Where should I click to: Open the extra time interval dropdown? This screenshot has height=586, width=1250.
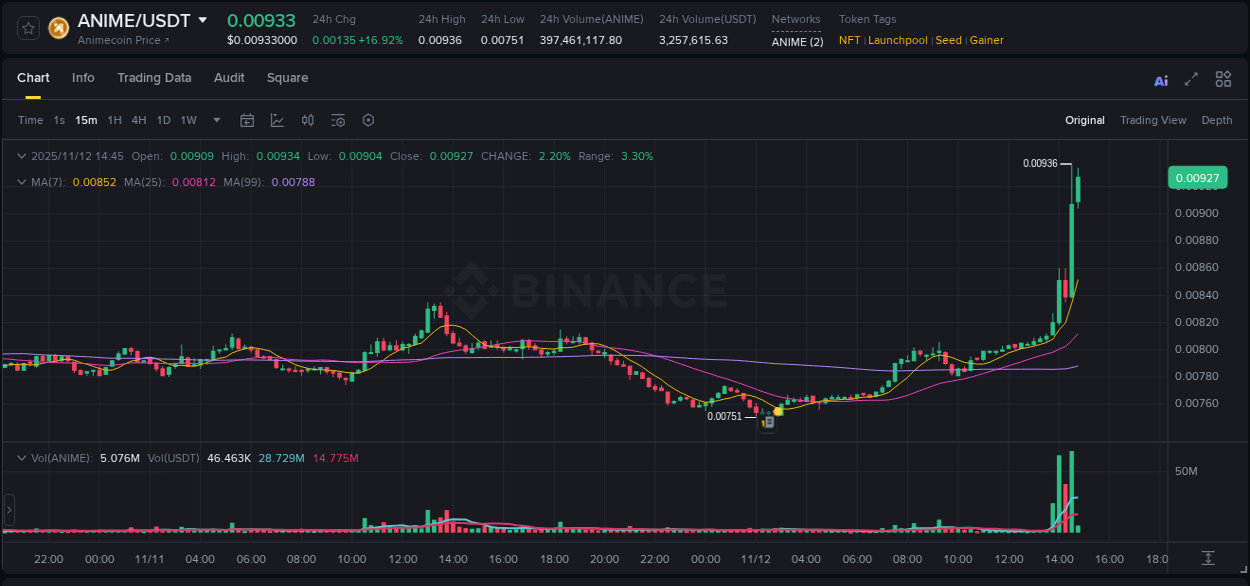pos(215,120)
